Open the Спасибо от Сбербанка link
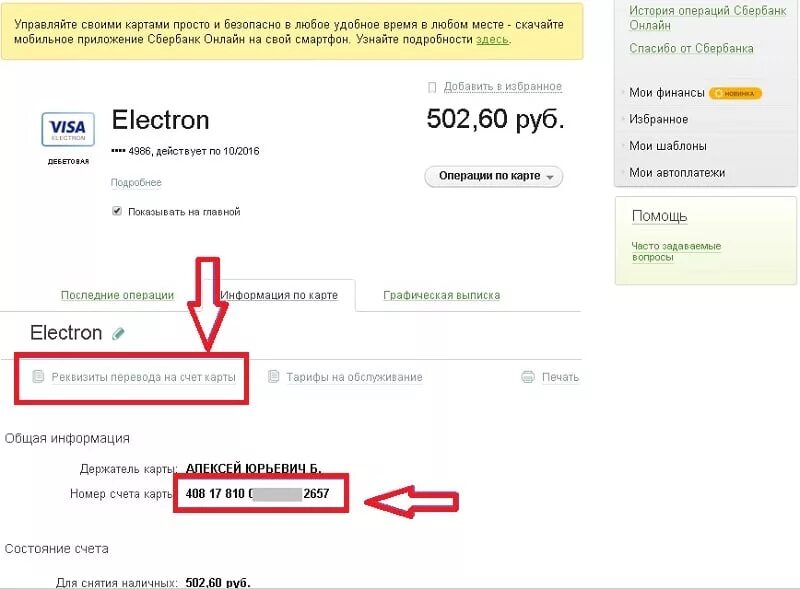The height and width of the screenshot is (589, 800). pos(691,48)
